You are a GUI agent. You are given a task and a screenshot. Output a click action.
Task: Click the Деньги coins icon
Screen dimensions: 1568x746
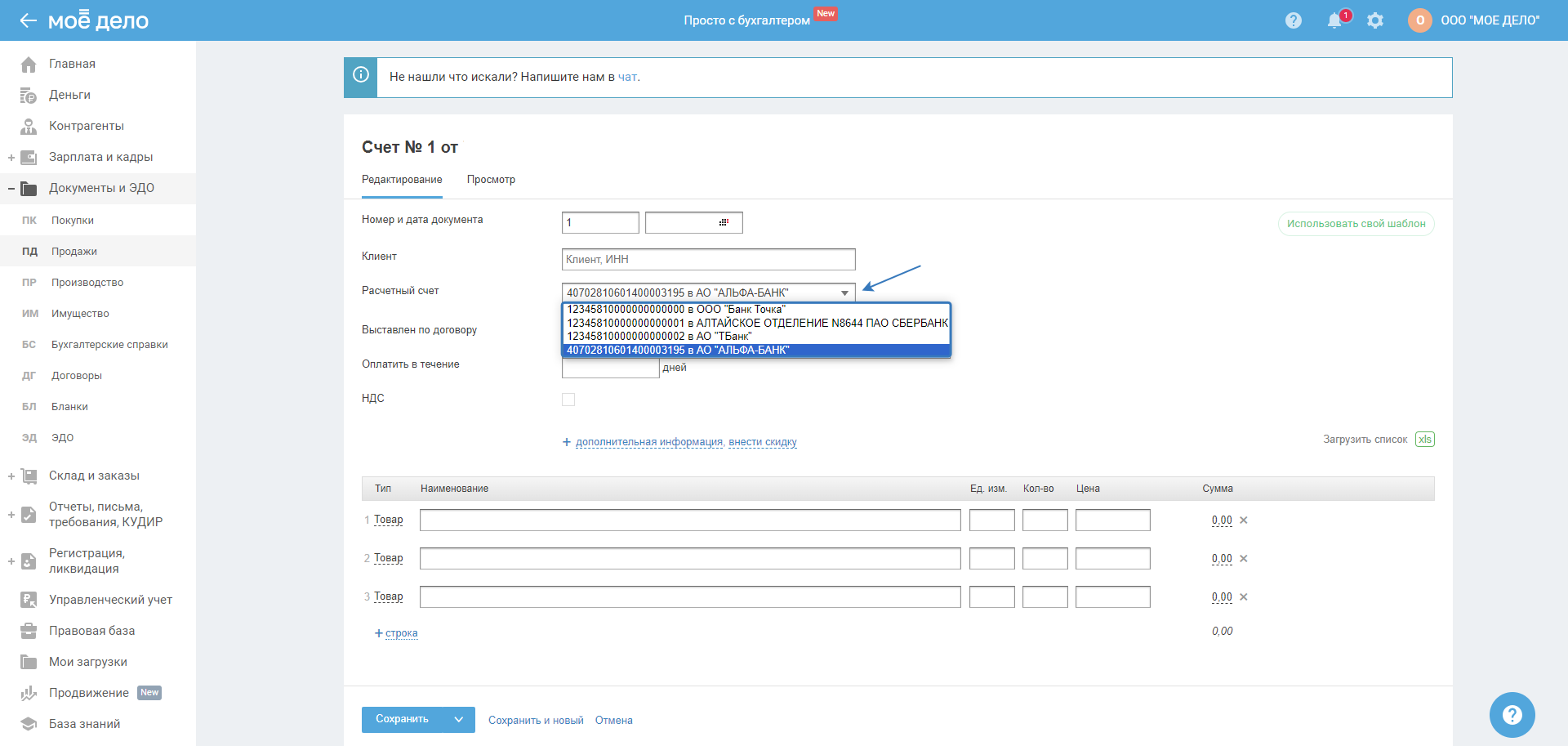pyautogui.click(x=29, y=95)
